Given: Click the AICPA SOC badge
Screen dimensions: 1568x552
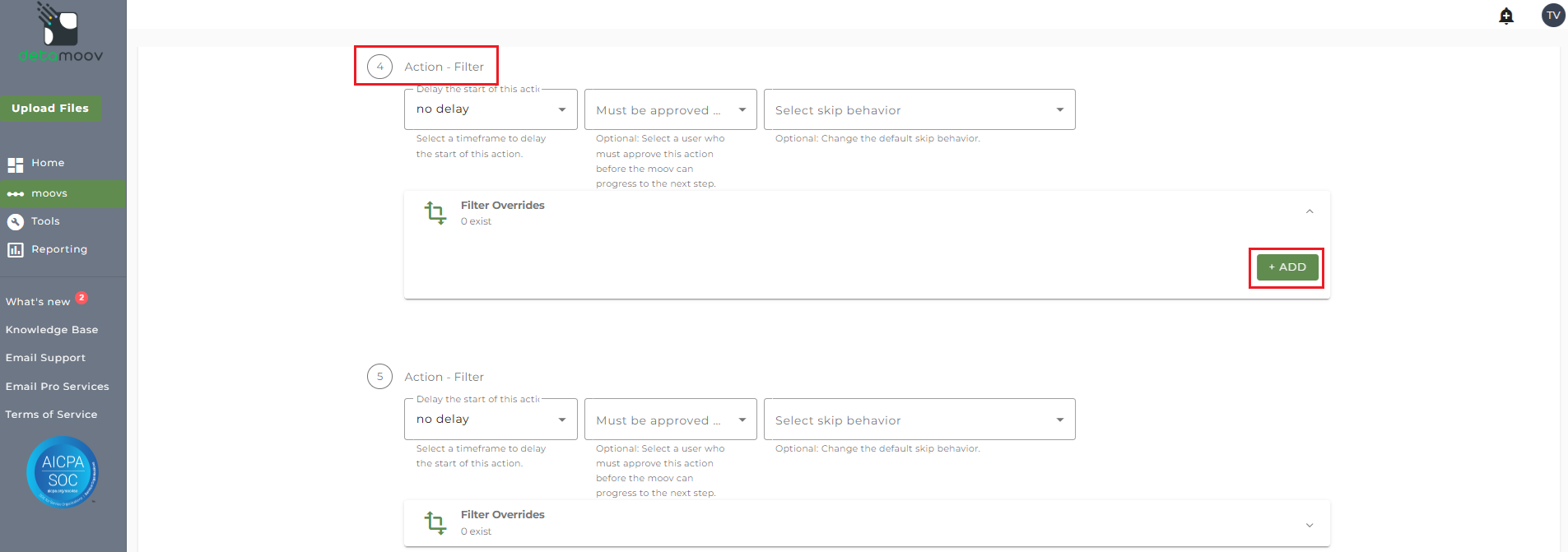Looking at the screenshot, I should pos(63,472).
